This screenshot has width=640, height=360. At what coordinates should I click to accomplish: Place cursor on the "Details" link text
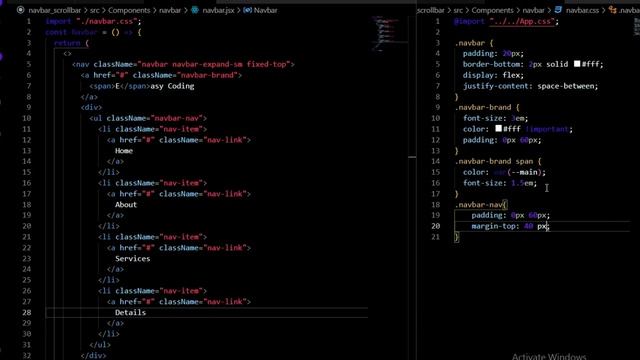[x=130, y=312]
